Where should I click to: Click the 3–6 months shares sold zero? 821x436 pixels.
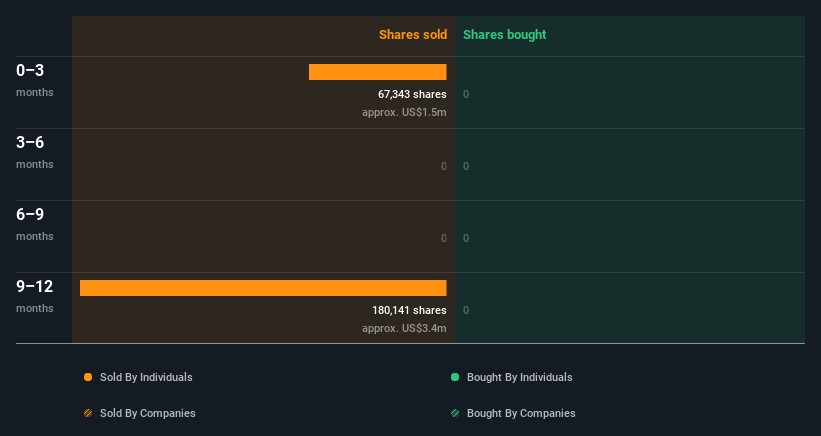[x=444, y=166]
